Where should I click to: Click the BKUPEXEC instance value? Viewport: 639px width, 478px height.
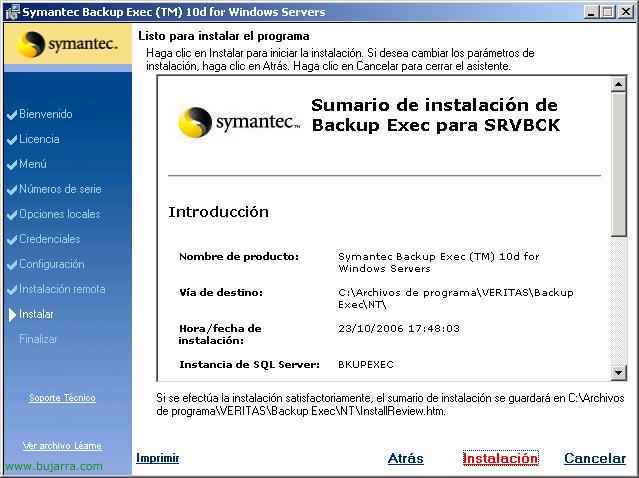click(366, 364)
